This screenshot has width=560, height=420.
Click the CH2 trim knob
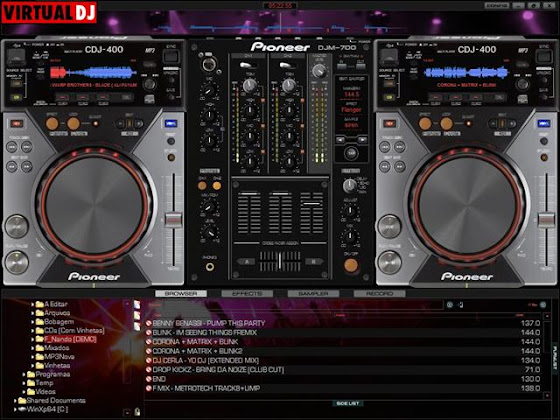pyautogui.click(x=289, y=85)
